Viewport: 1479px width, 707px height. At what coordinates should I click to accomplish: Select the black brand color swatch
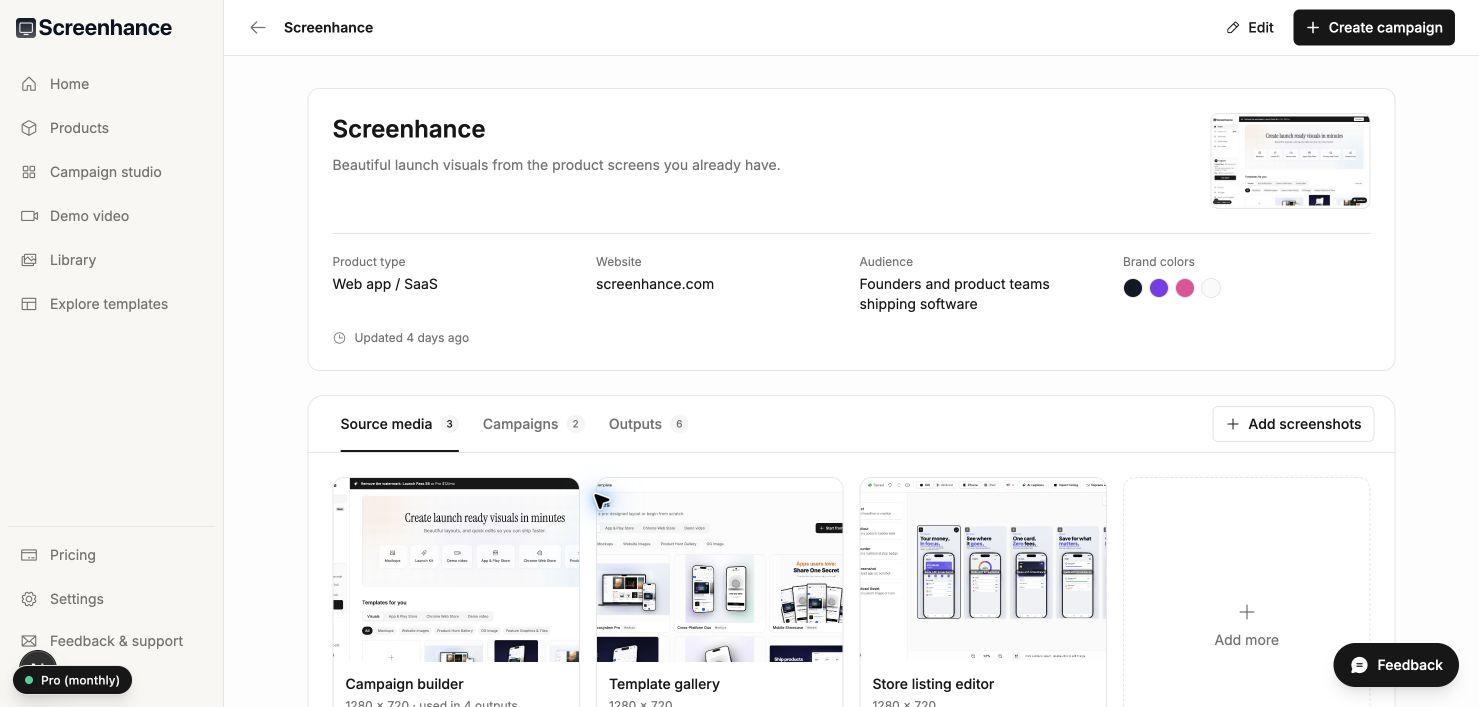[1133, 288]
